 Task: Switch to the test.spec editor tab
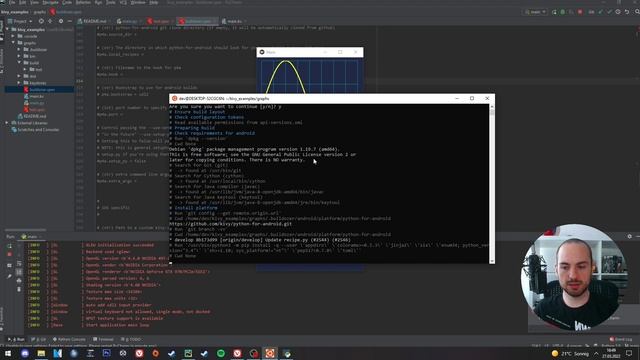click(x=159, y=21)
